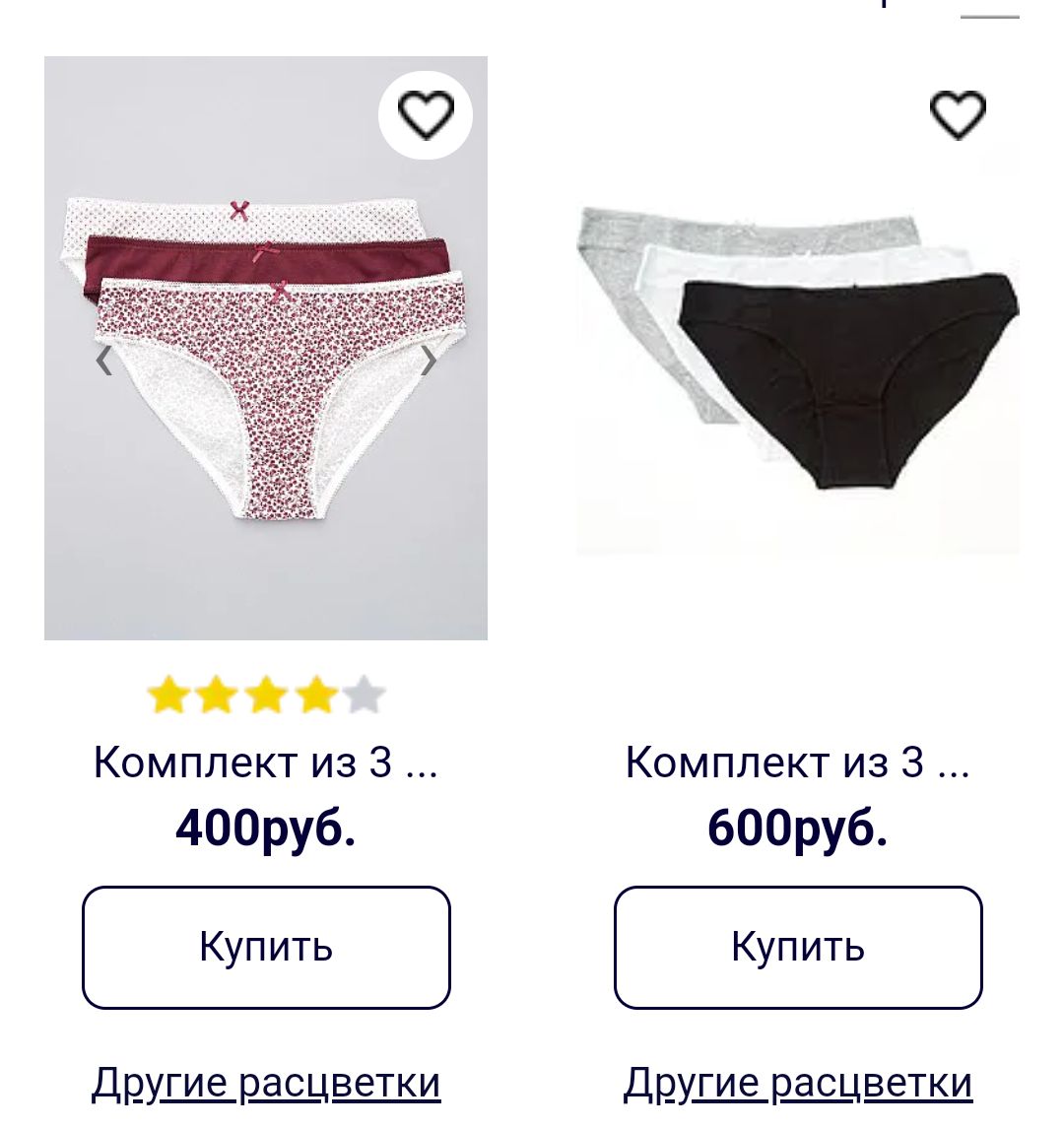Open the right "Комплект из 3 ..." title
Screen dimensions: 1064x1128
797,762
